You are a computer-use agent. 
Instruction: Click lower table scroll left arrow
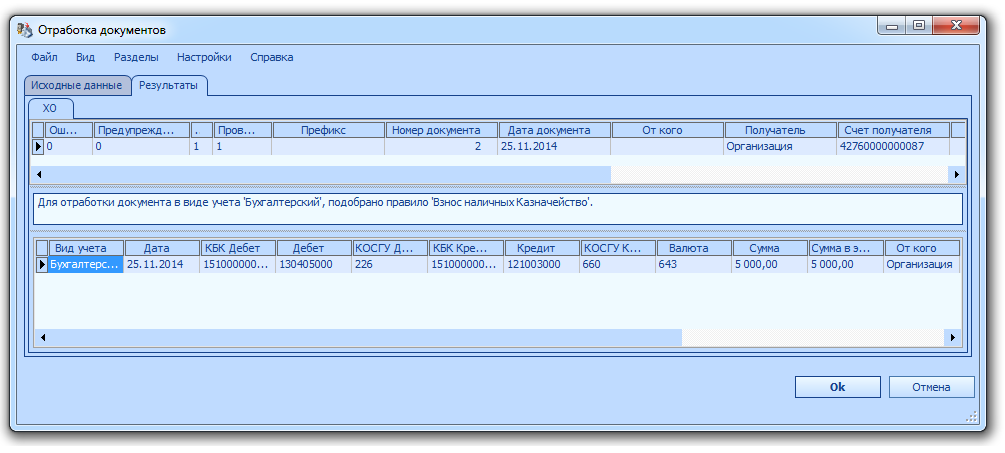tap(42, 337)
